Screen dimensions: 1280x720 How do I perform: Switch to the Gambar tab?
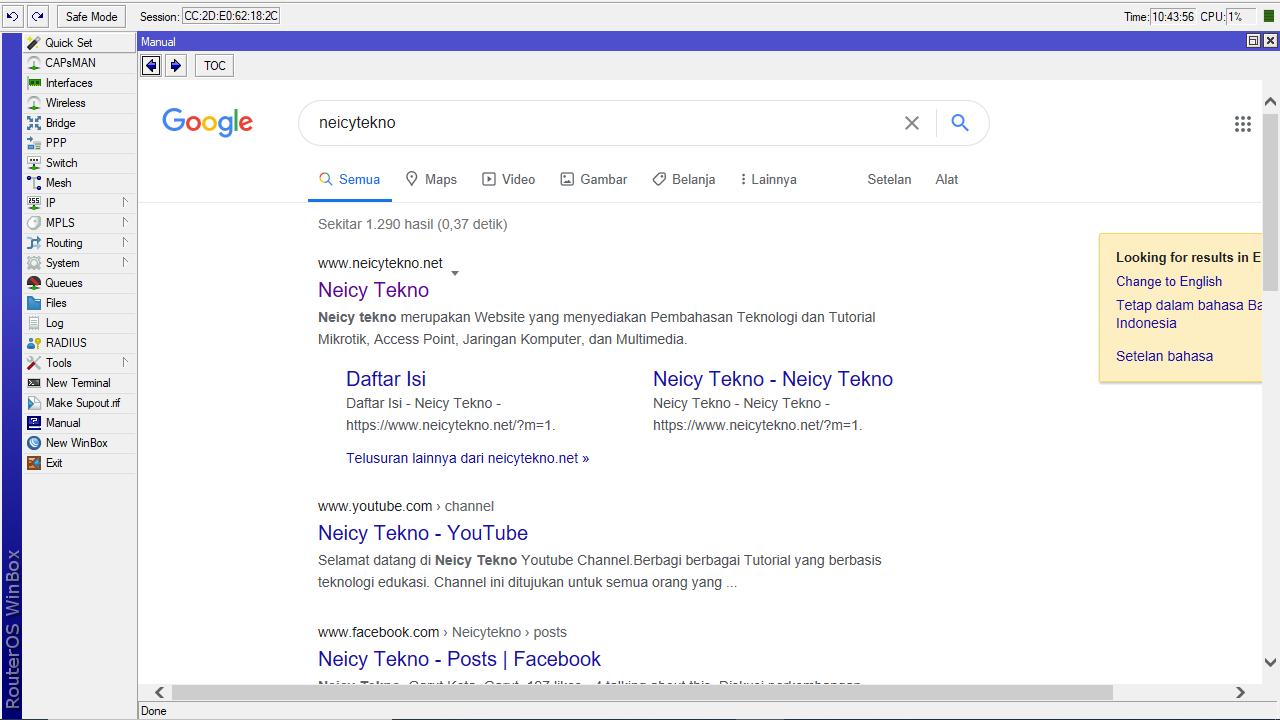click(594, 179)
